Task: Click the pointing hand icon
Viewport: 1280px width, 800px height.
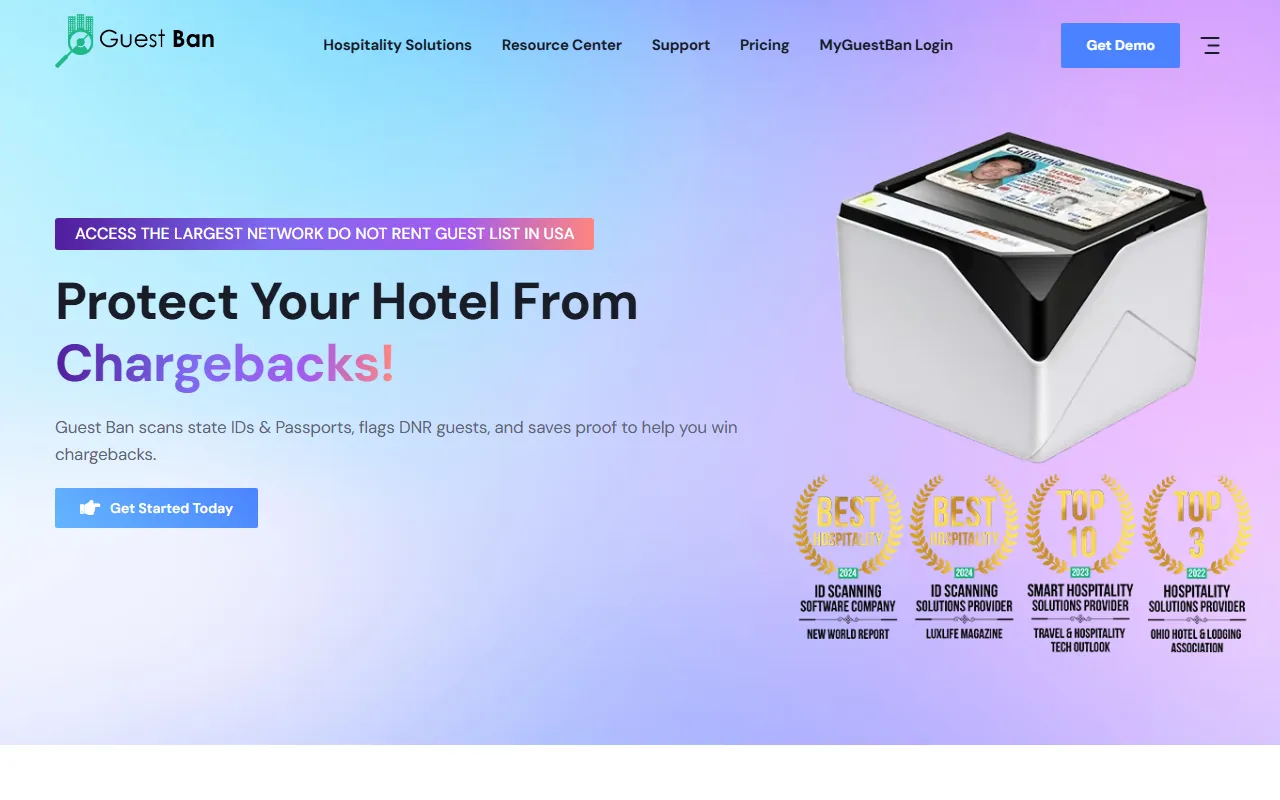Action: pyautogui.click(x=90, y=508)
